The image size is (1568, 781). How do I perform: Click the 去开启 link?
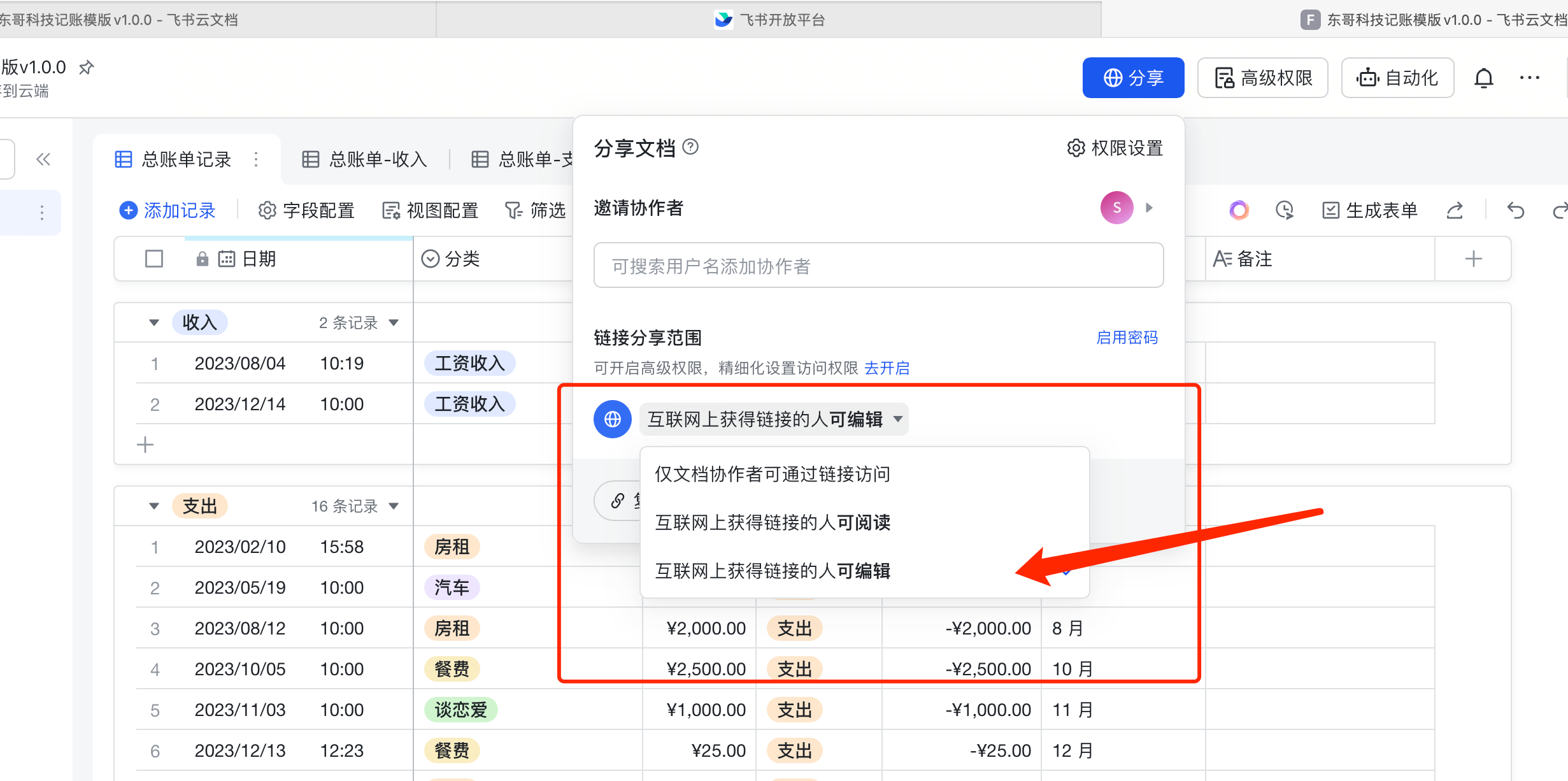click(887, 368)
